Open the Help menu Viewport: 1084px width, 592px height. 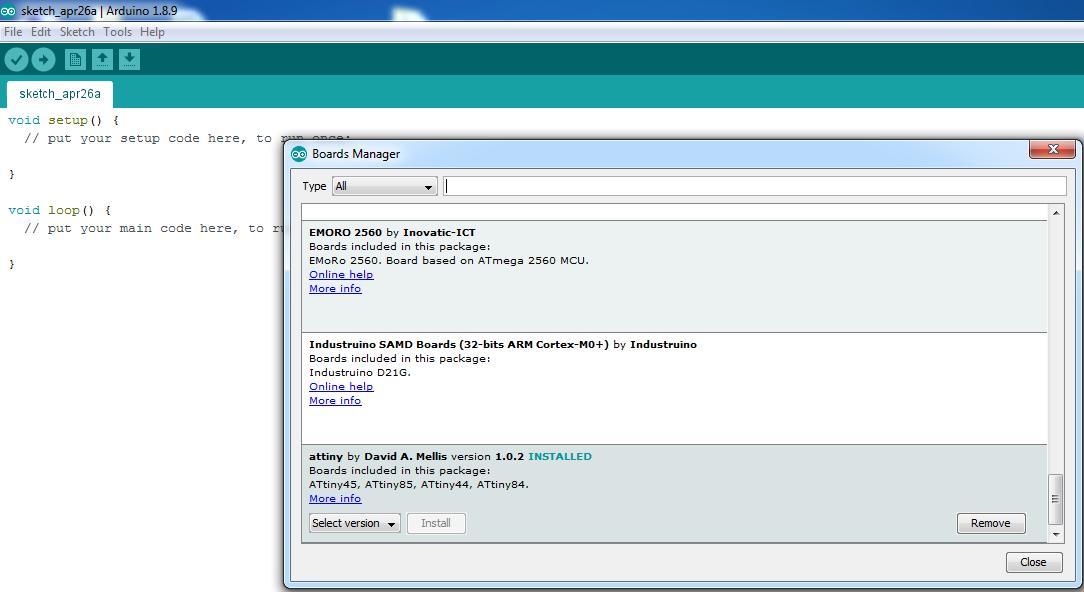coord(152,32)
